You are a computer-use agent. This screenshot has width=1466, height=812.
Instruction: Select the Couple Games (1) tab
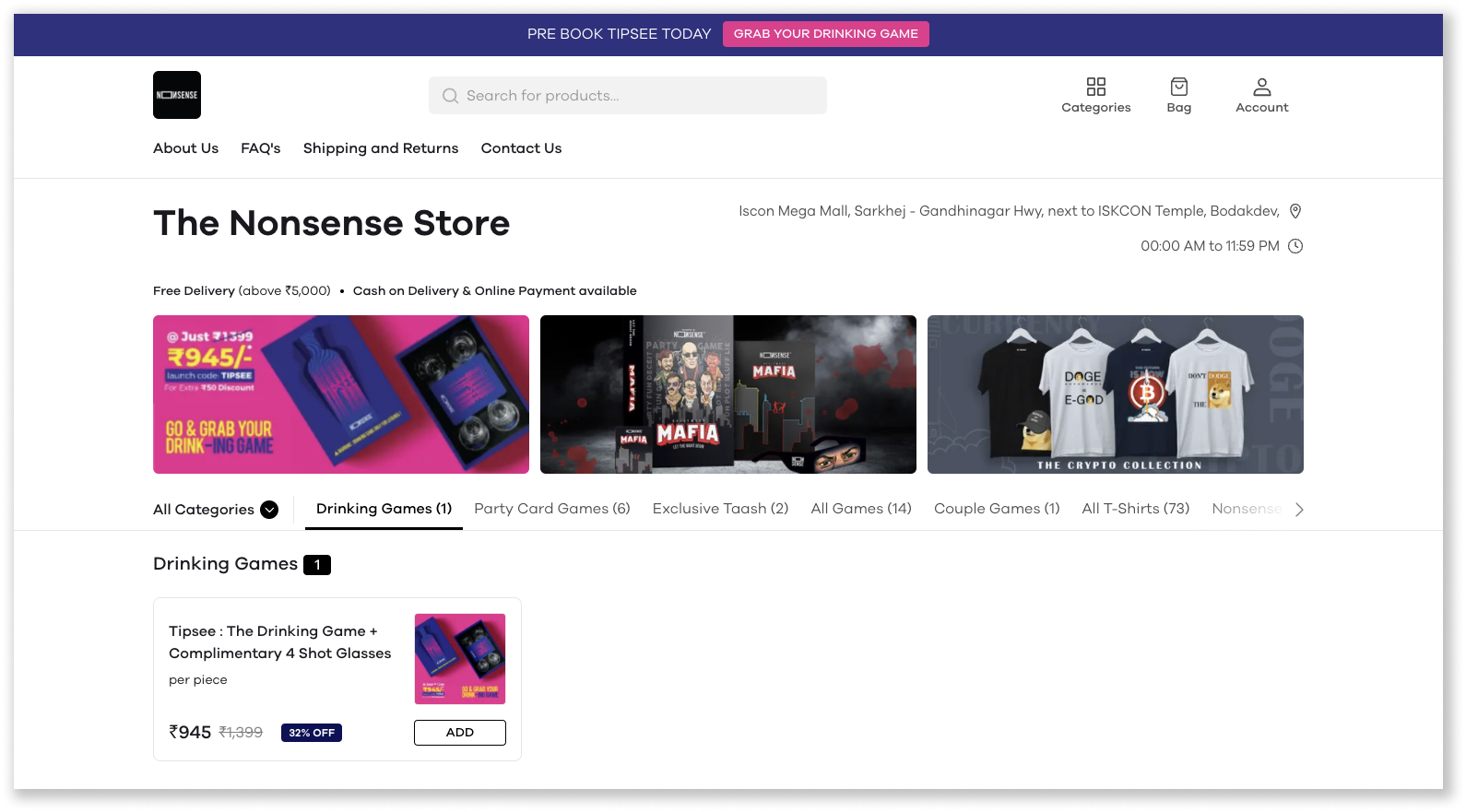pos(997,509)
